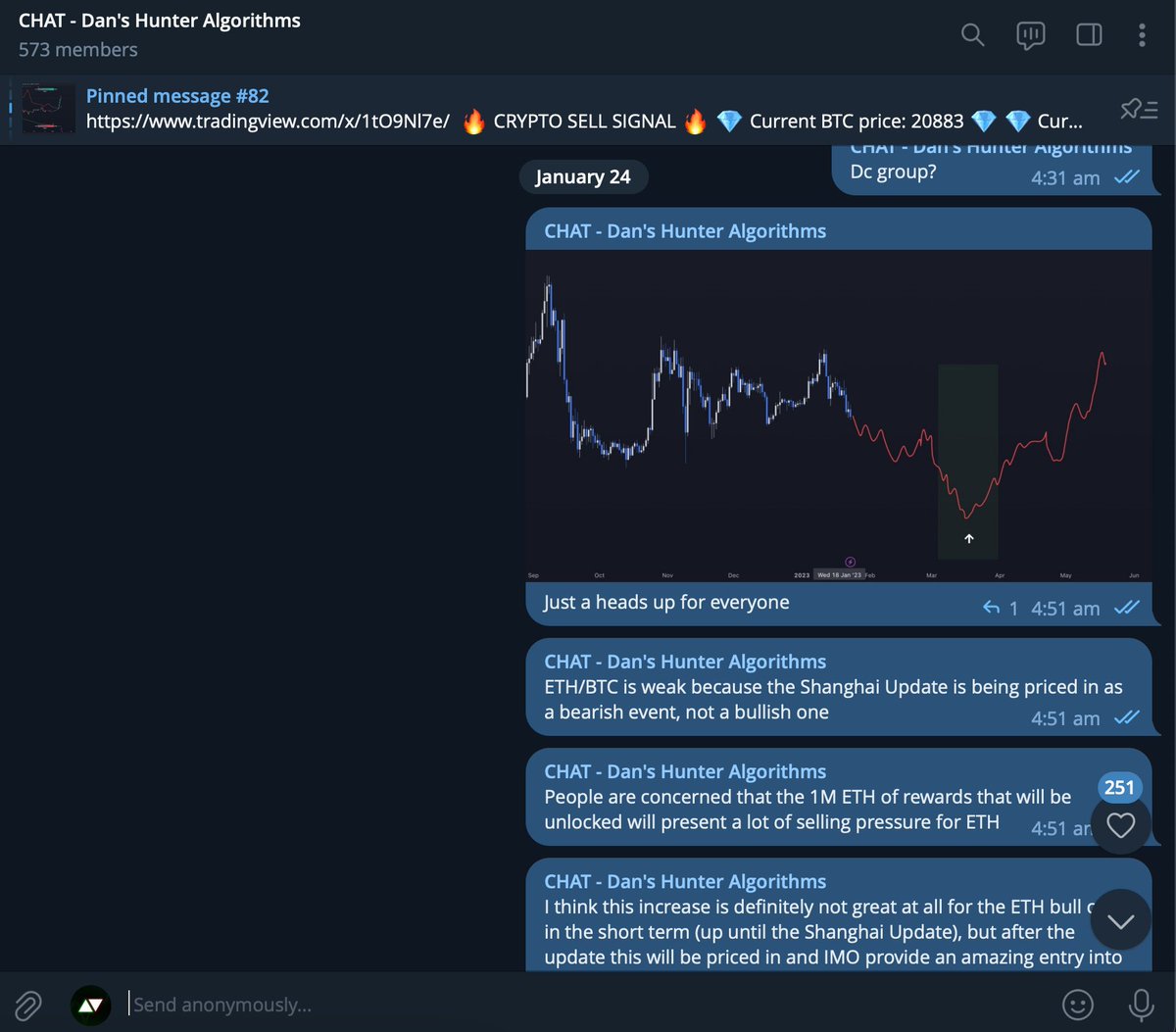Click the 'I think this increase' message
This screenshot has height=1032, width=1176.
point(833,932)
